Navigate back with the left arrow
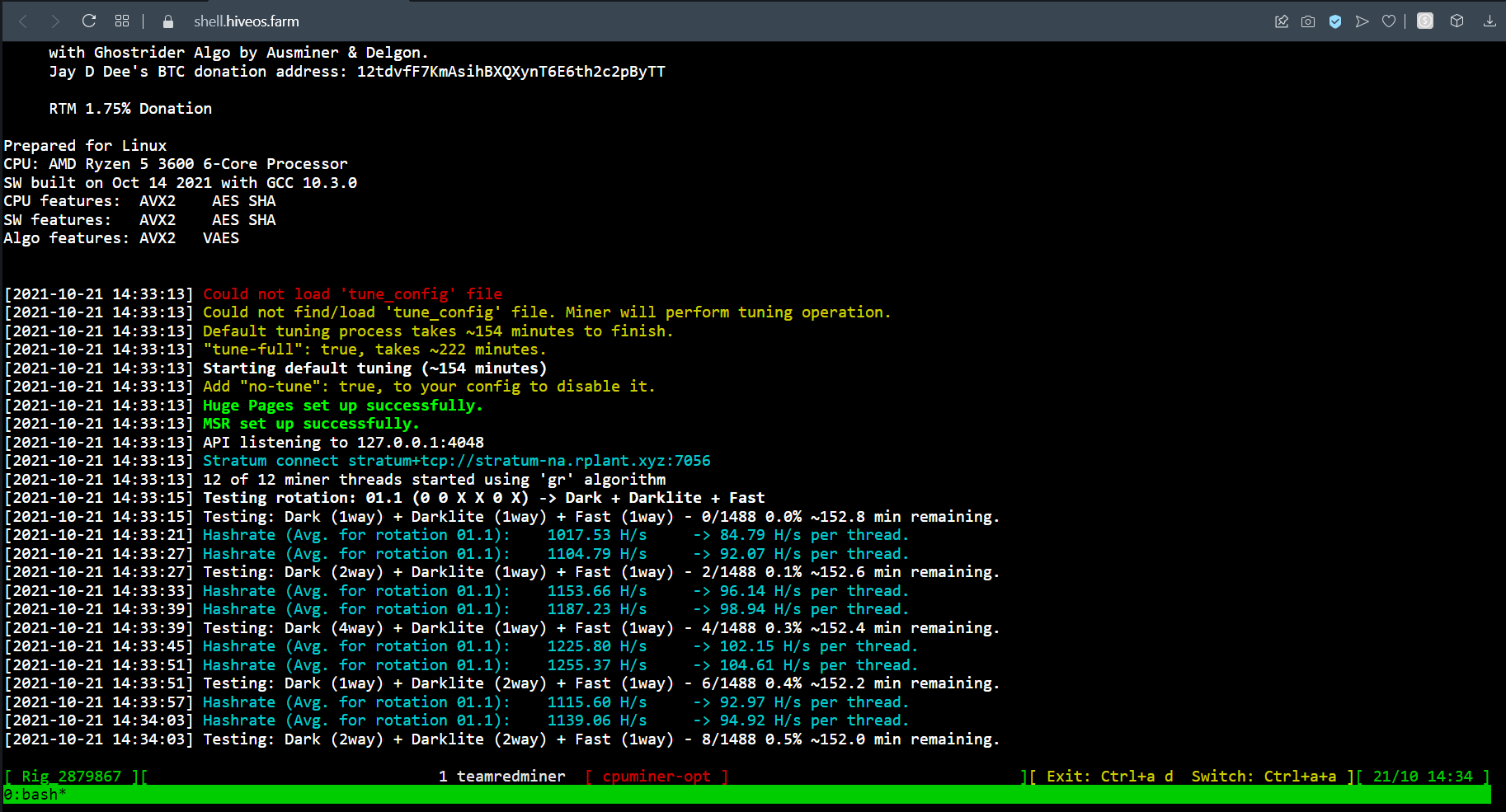The height and width of the screenshot is (812, 1506). click(x=25, y=21)
